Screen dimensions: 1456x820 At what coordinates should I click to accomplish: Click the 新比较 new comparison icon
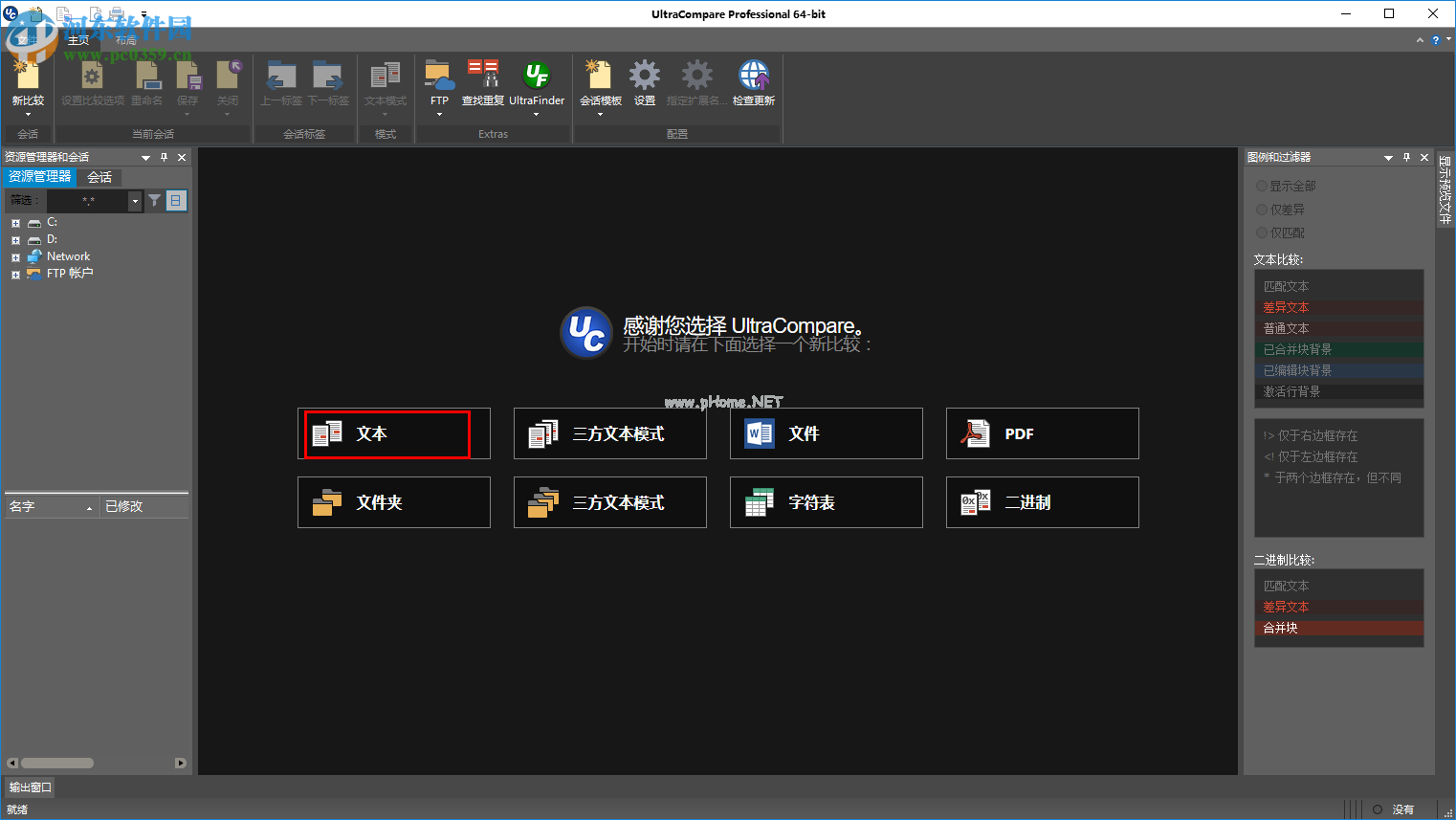click(27, 76)
